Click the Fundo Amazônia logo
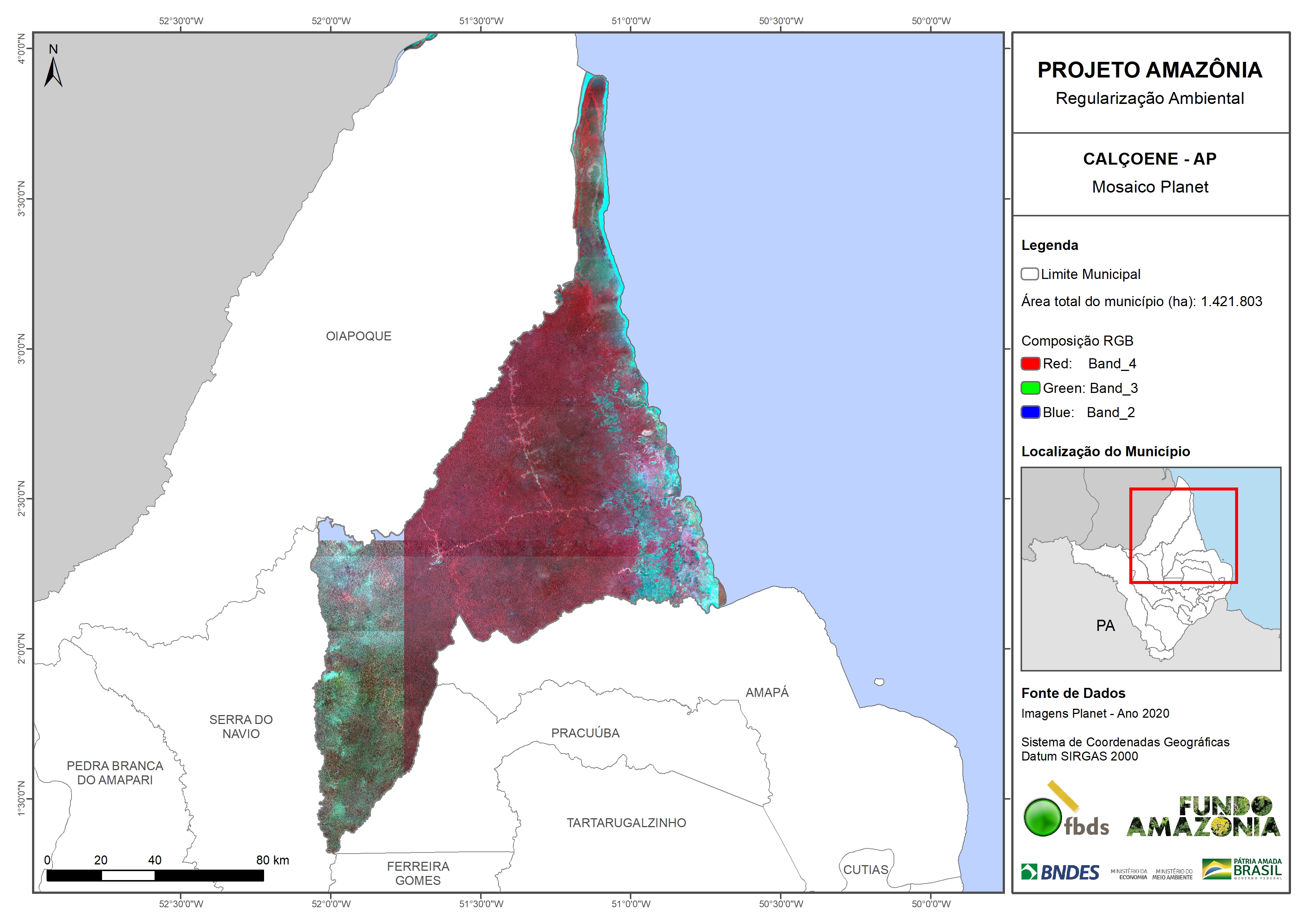The width and height of the screenshot is (1307, 924). coord(1203,817)
